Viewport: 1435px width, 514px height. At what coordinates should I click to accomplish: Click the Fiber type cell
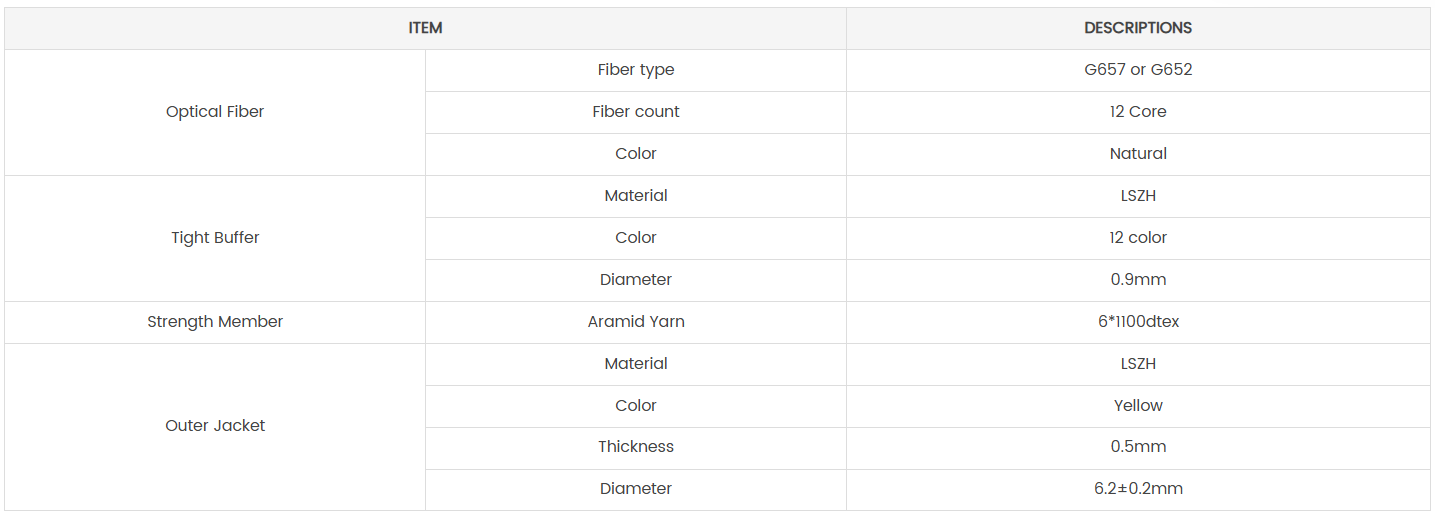tap(636, 70)
